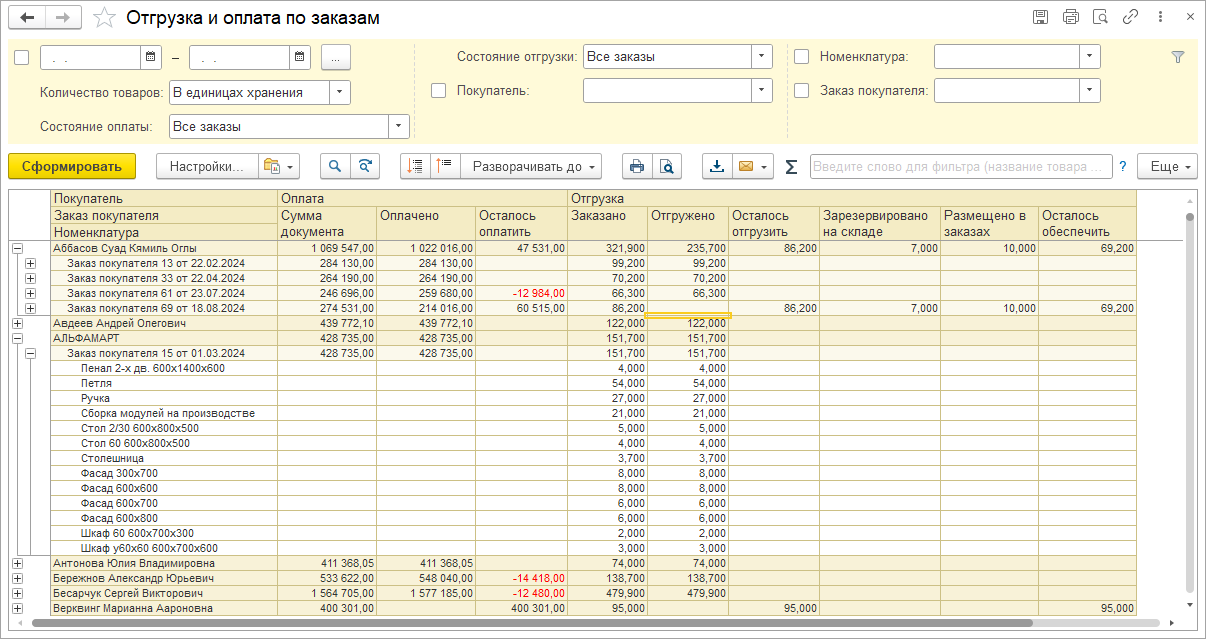Screen dimensions: 1206x639
Task: Add report to favorites with star icon
Action: (x=103, y=18)
